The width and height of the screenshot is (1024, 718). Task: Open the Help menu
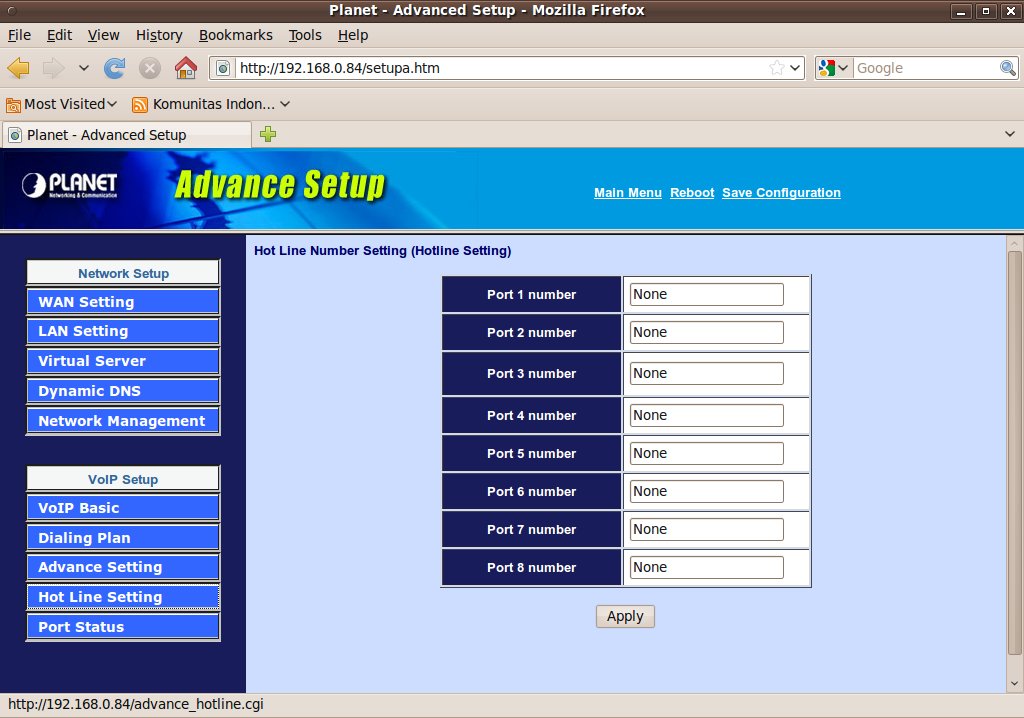point(353,35)
